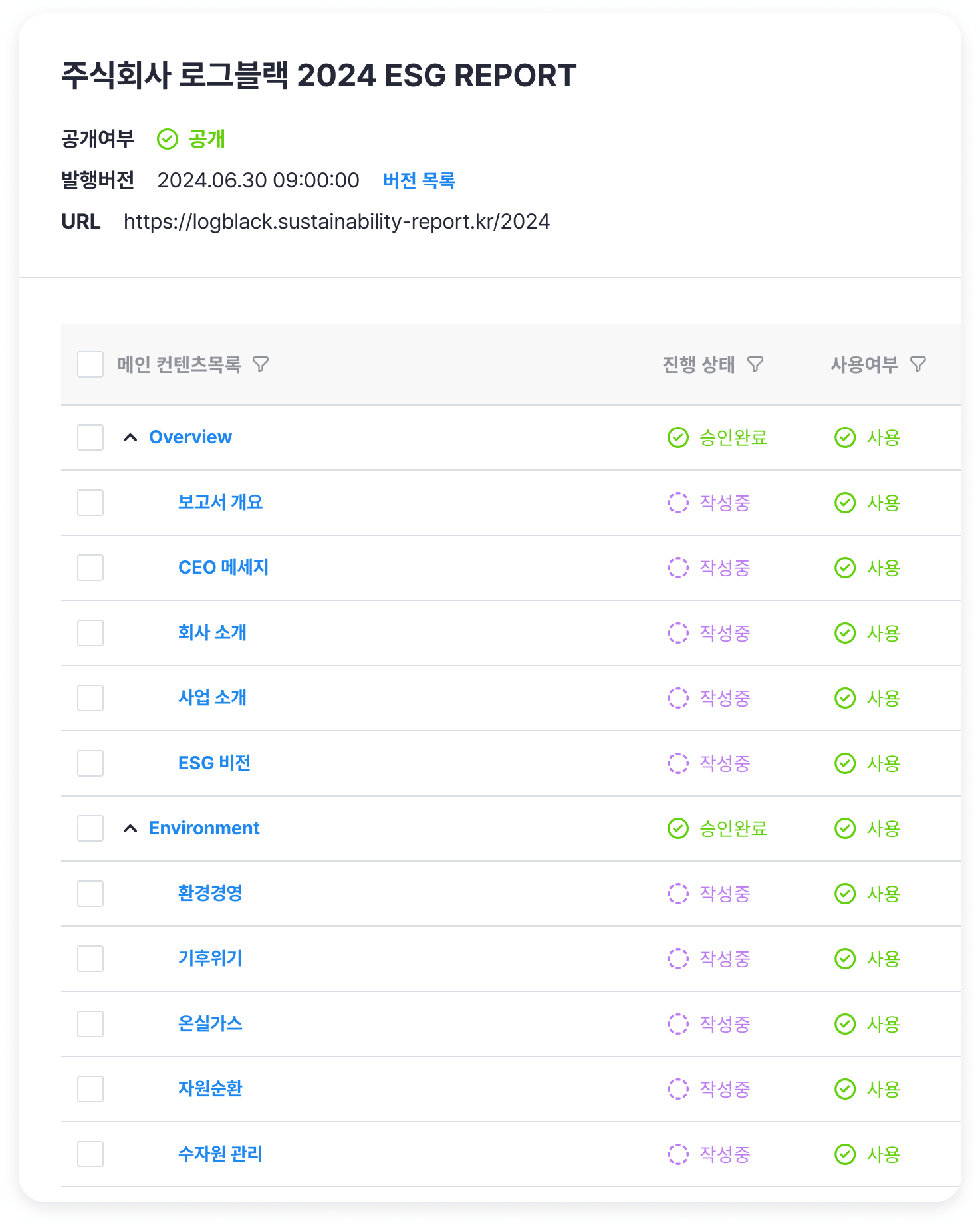
Task: Open filter icon beside 진행 상태
Action: 755,364
